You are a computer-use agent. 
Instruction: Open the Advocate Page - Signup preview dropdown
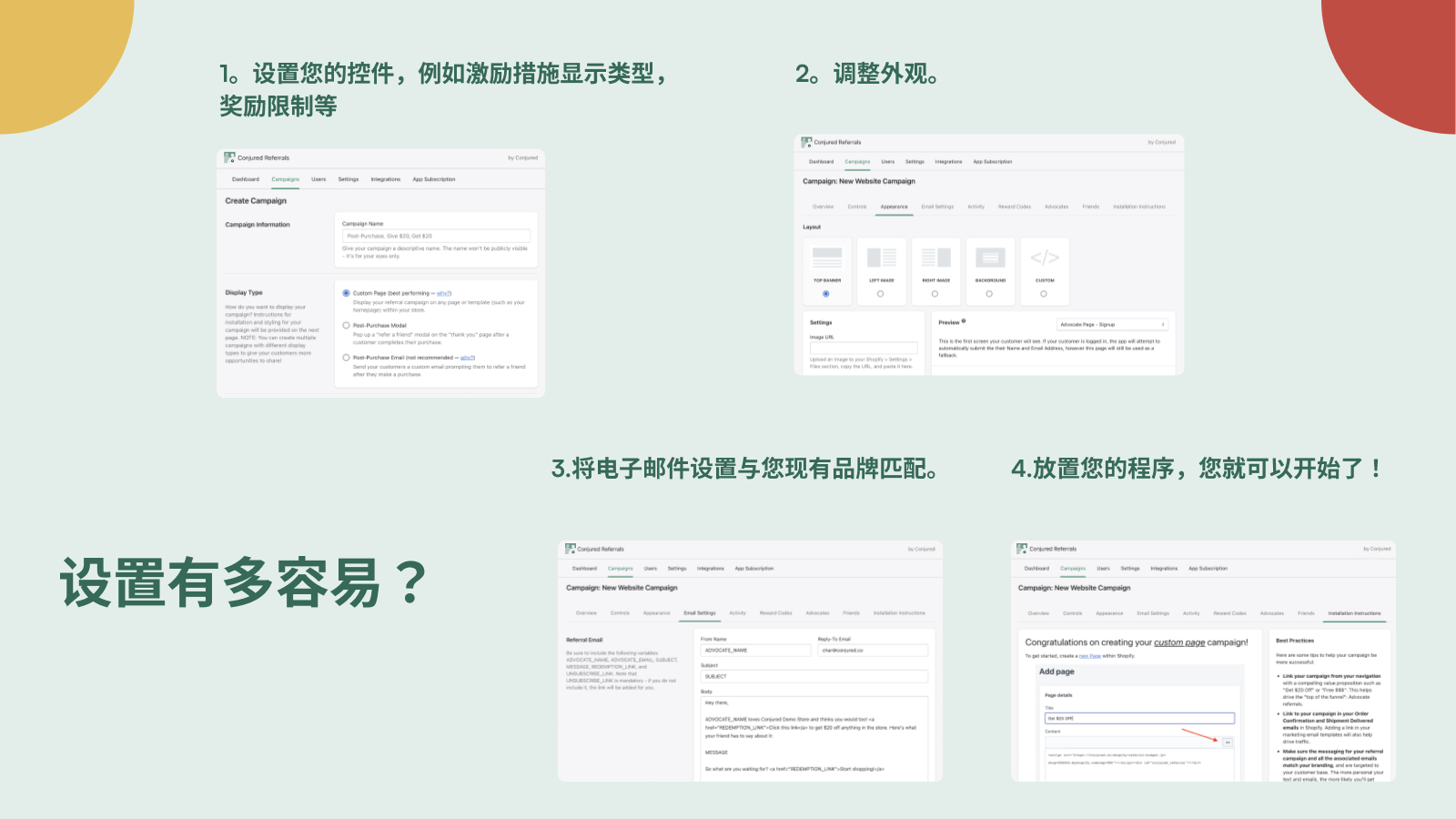1112,324
